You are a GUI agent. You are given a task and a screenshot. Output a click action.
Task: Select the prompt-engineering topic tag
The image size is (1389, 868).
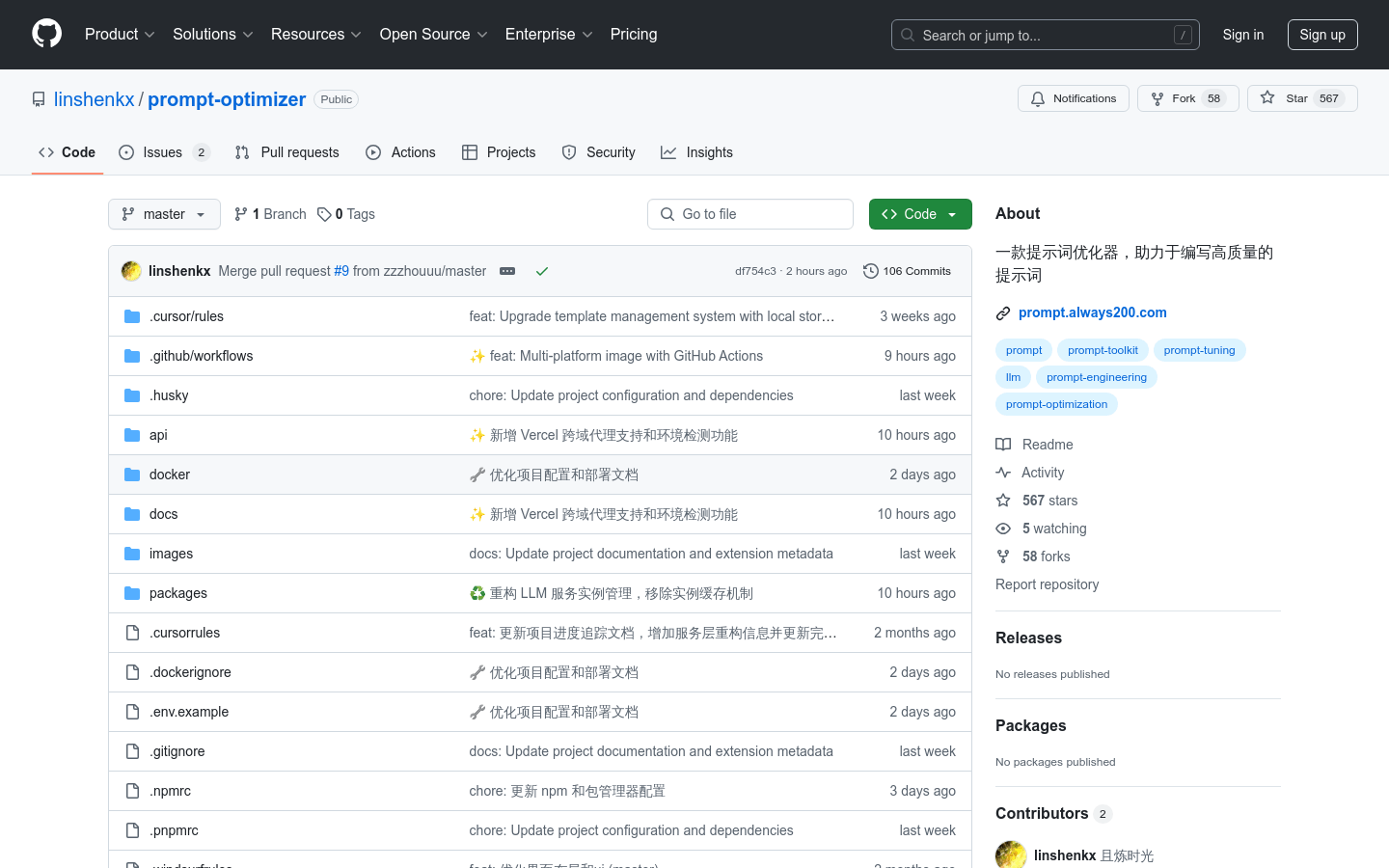[x=1097, y=377]
